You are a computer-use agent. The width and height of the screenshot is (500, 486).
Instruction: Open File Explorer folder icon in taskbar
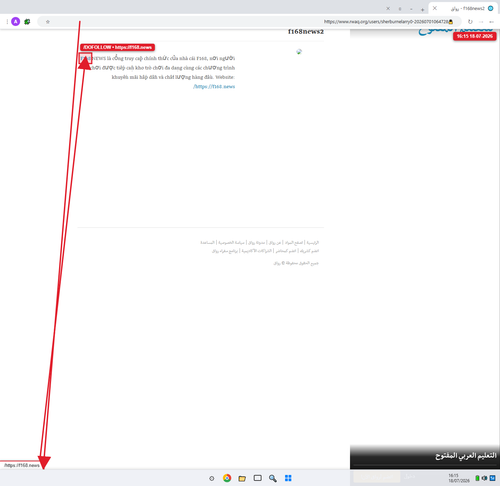tap(242, 478)
